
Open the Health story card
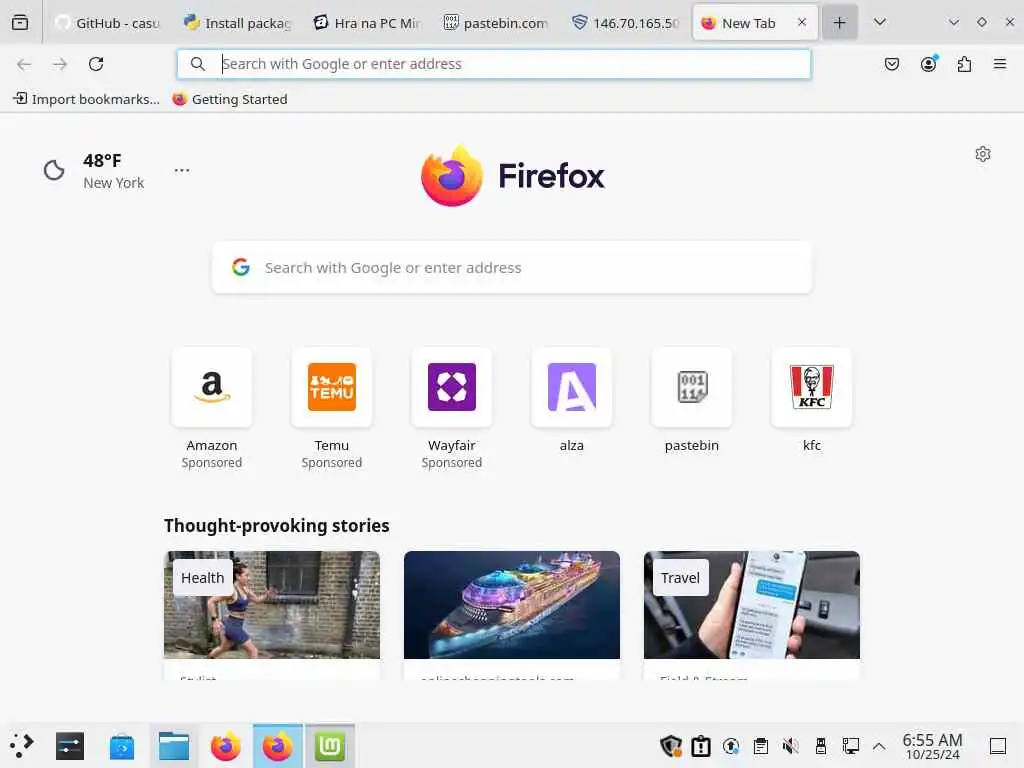272,615
